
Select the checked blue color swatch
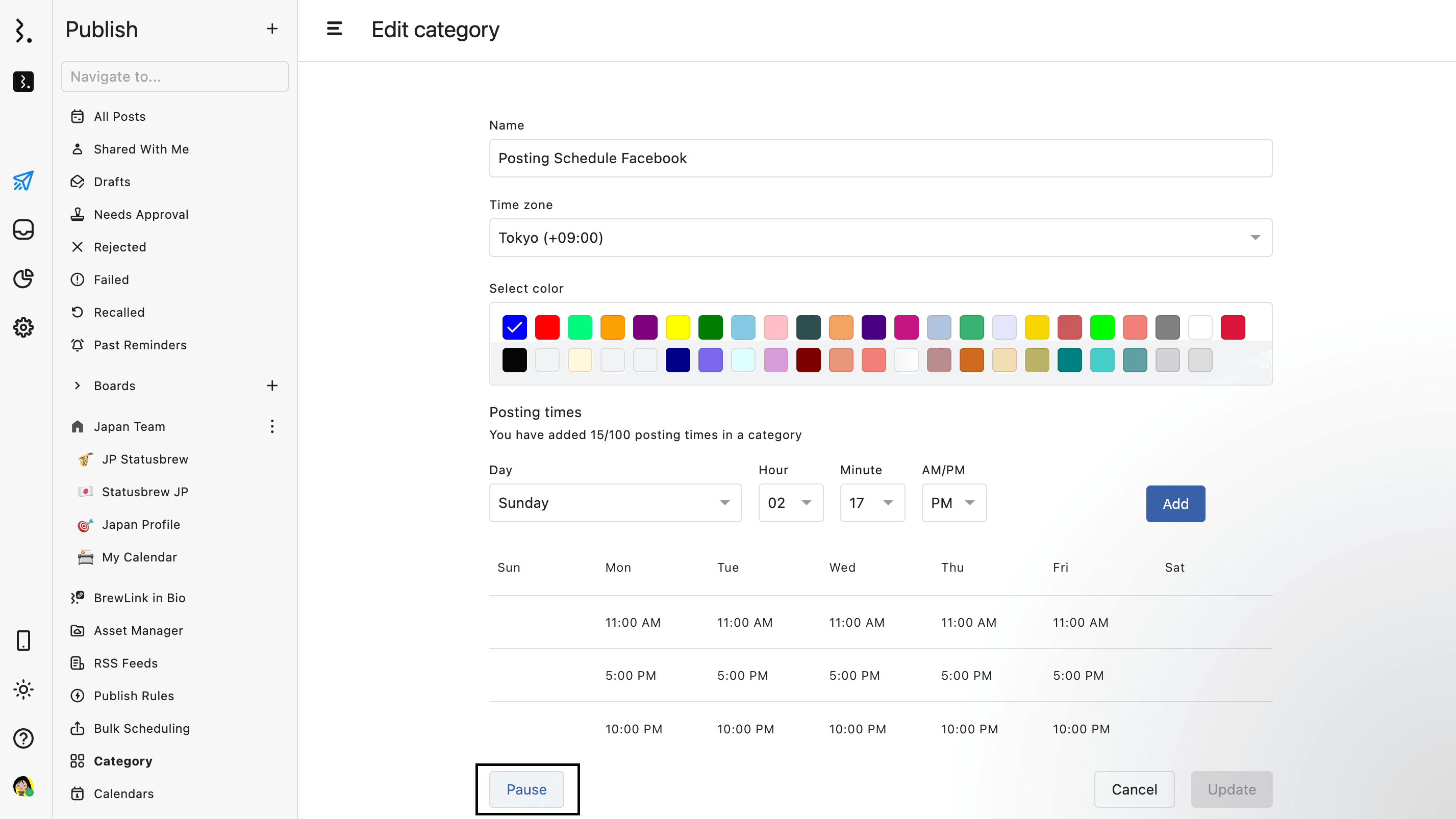(x=514, y=327)
